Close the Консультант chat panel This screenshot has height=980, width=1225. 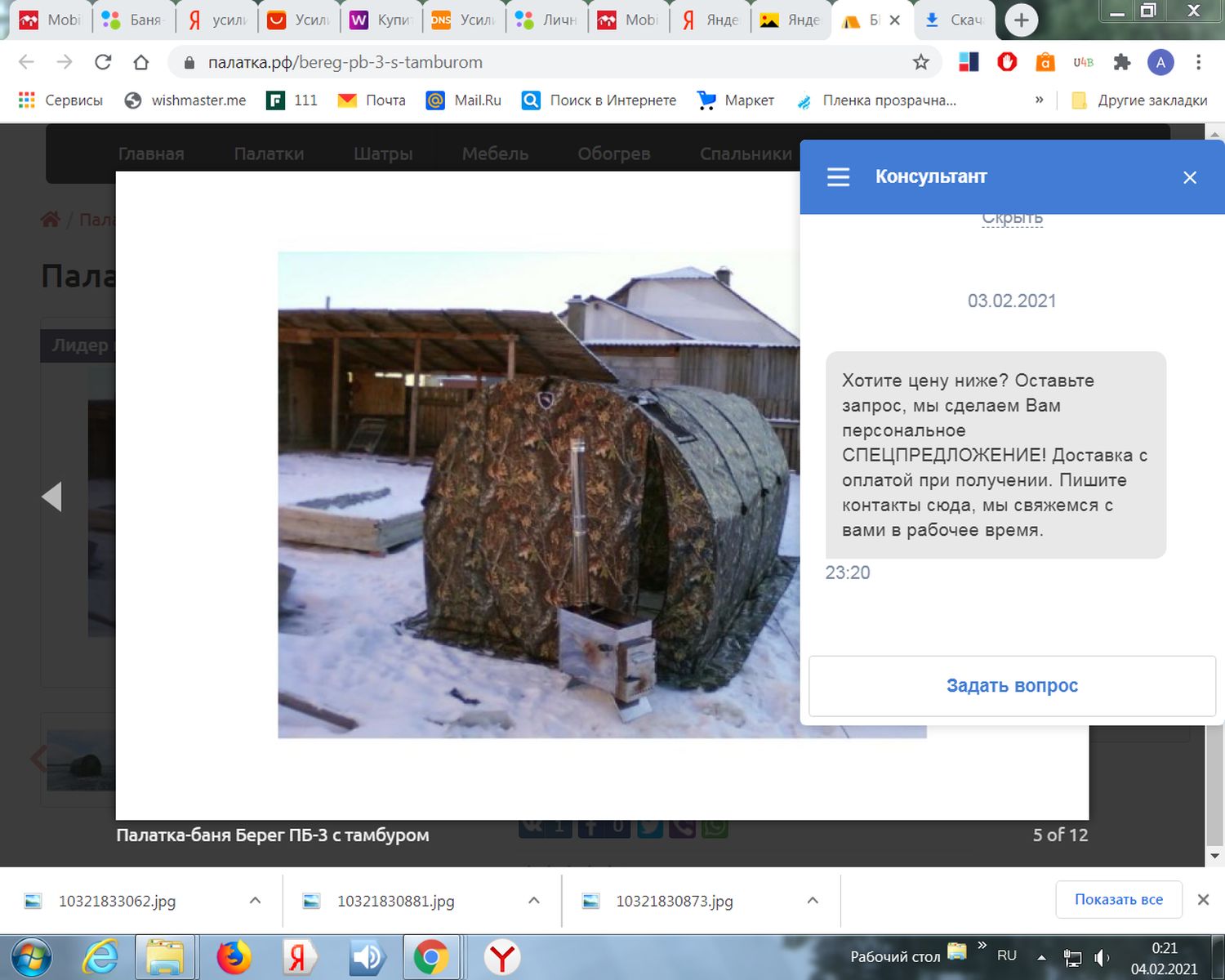tap(1189, 177)
